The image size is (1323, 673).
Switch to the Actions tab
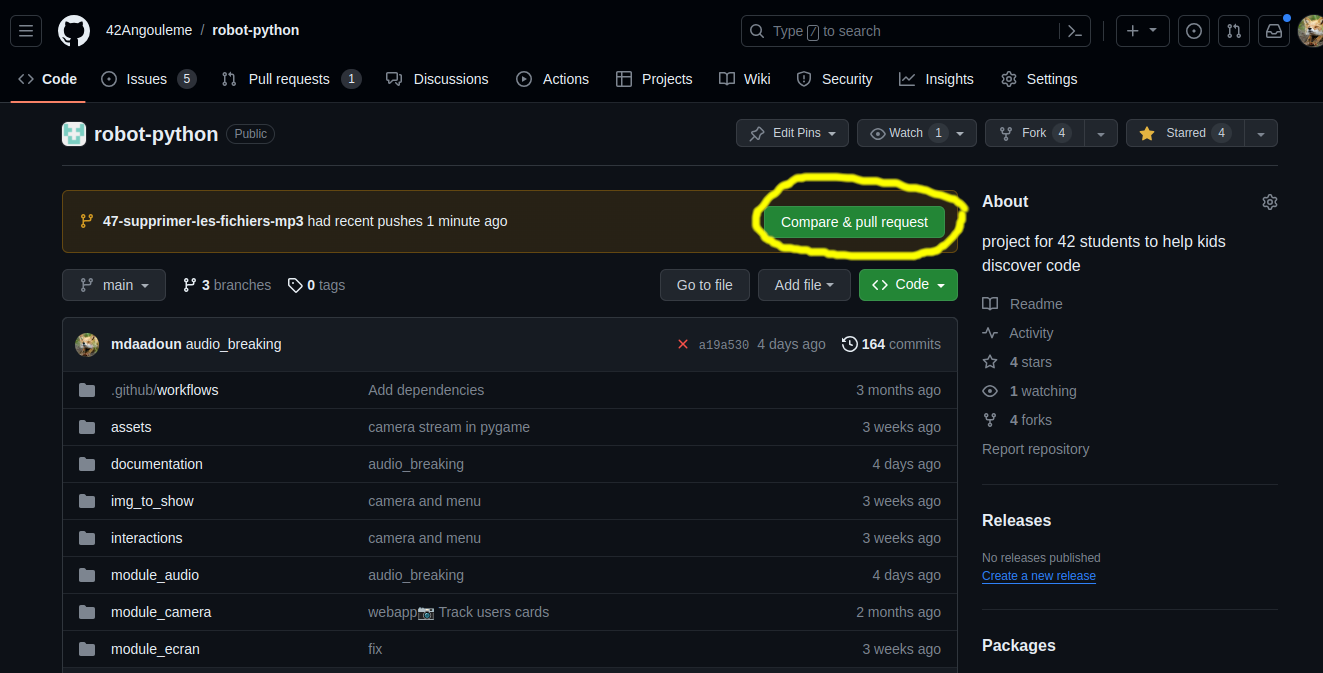click(x=552, y=79)
